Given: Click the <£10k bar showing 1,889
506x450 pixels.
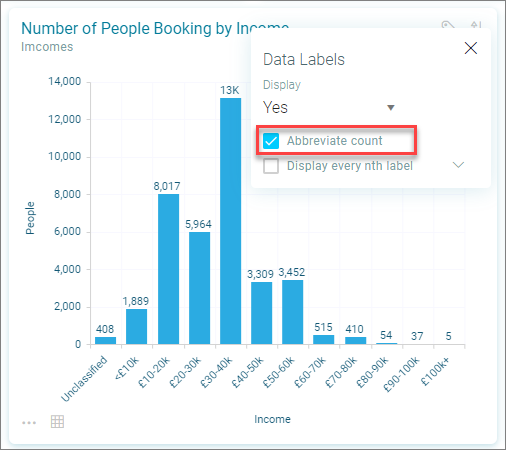Looking at the screenshot, I should pyautogui.click(x=136, y=327).
